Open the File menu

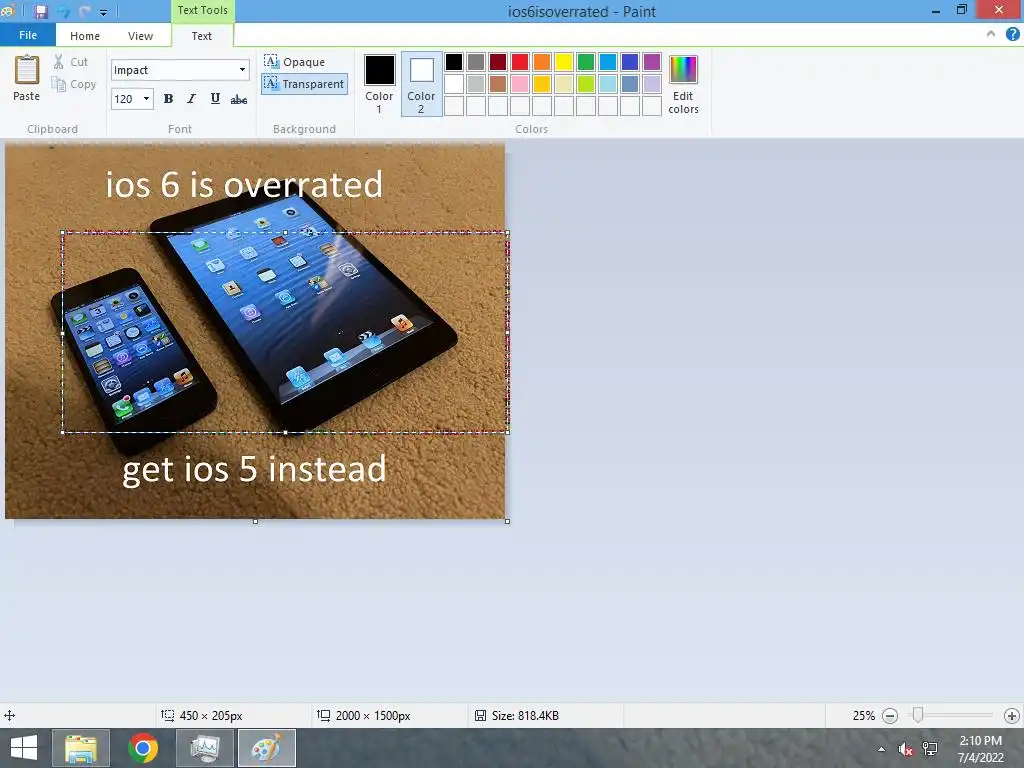(x=28, y=35)
